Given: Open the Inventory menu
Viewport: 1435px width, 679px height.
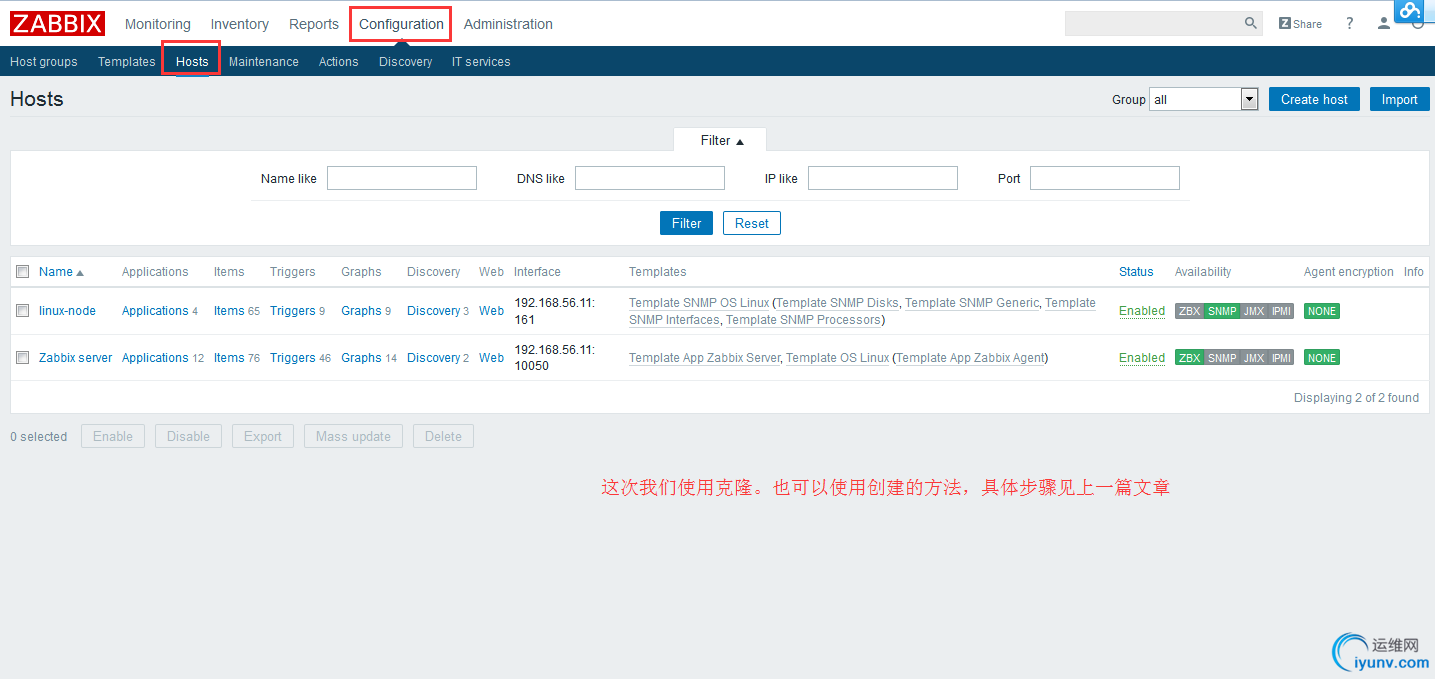Looking at the screenshot, I should (240, 24).
